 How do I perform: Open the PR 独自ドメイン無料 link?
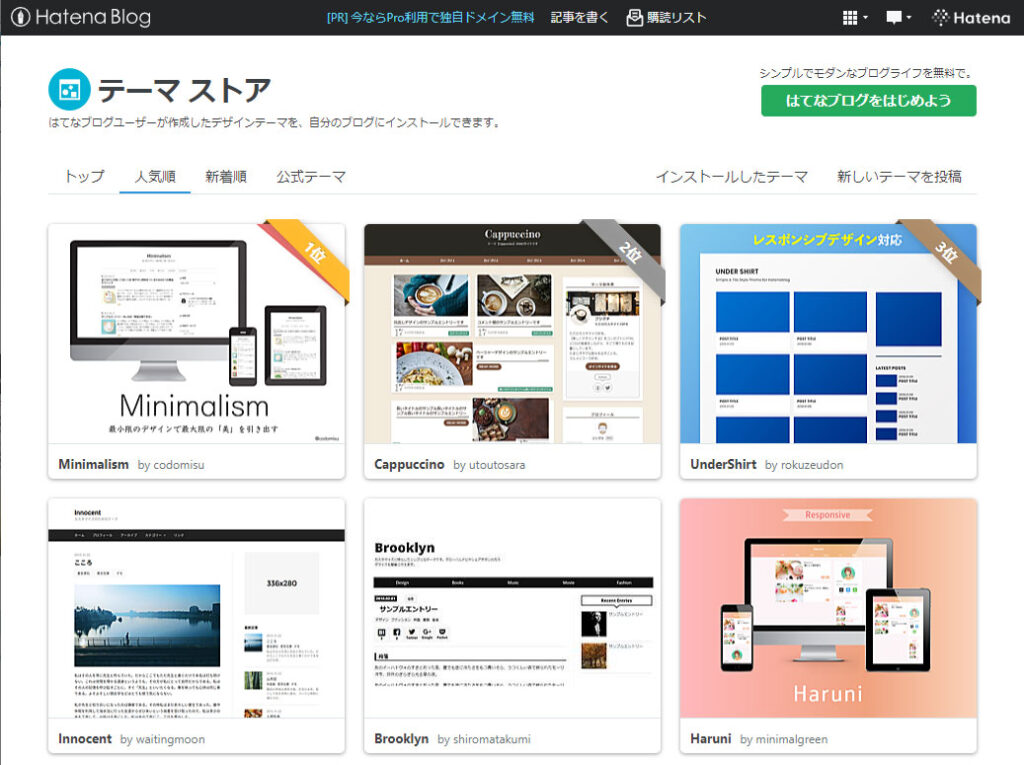[x=430, y=18]
